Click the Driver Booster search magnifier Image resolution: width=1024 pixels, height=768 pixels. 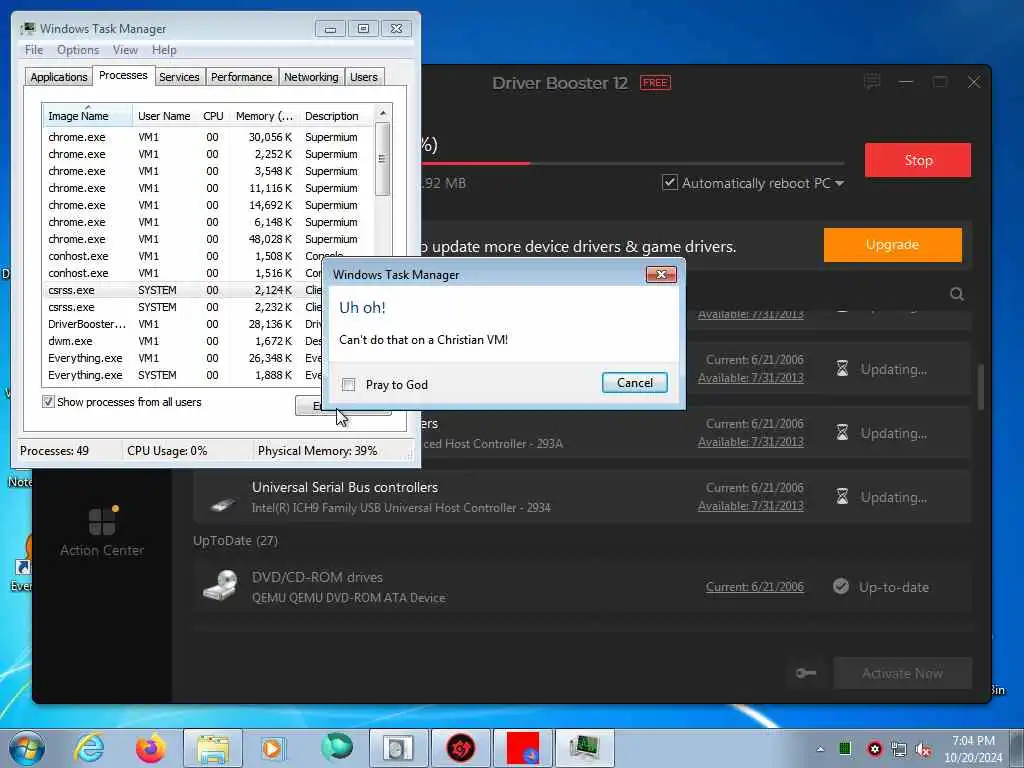[957, 294]
